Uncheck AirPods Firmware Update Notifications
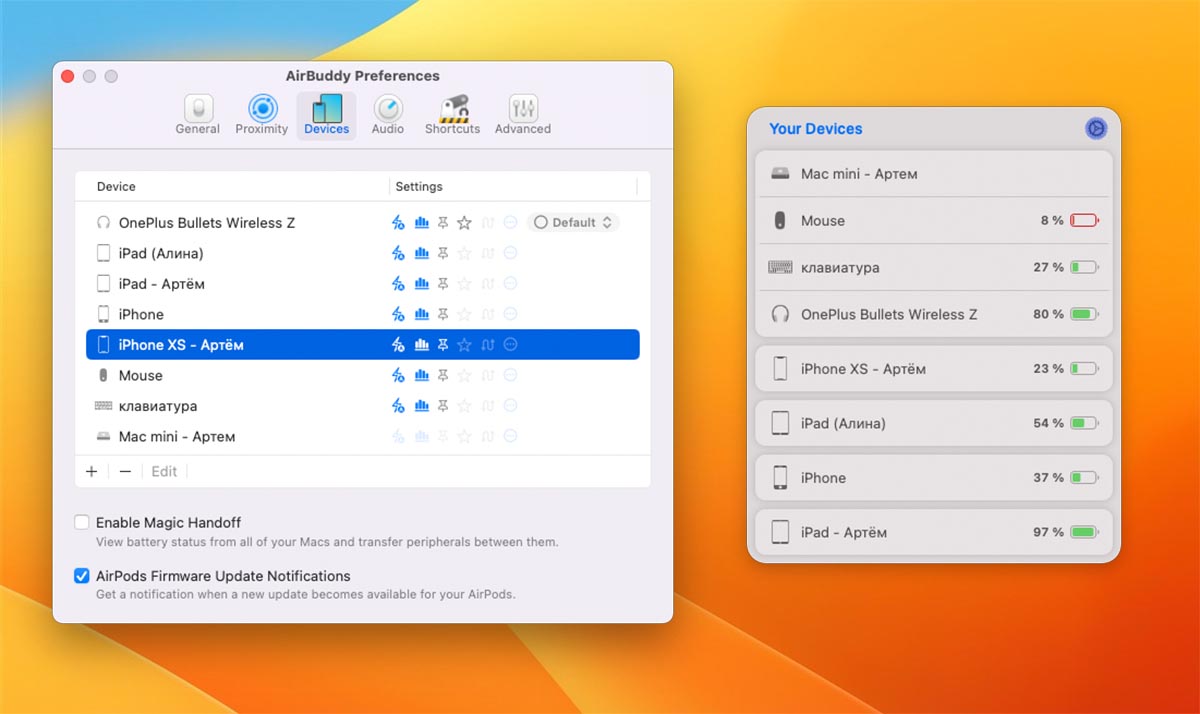Viewport: 1200px width, 714px height. point(82,576)
